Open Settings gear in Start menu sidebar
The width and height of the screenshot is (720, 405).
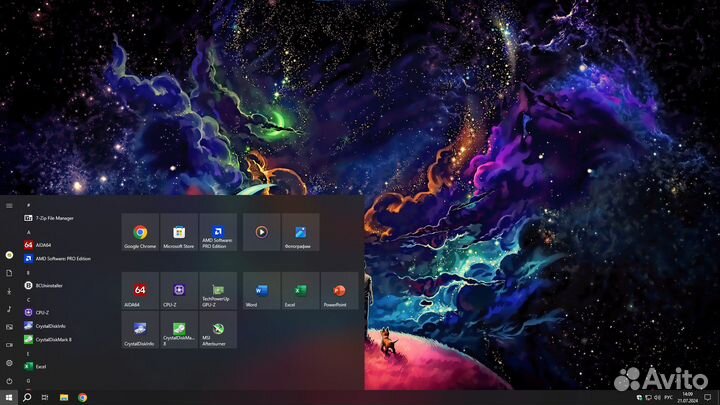9,362
